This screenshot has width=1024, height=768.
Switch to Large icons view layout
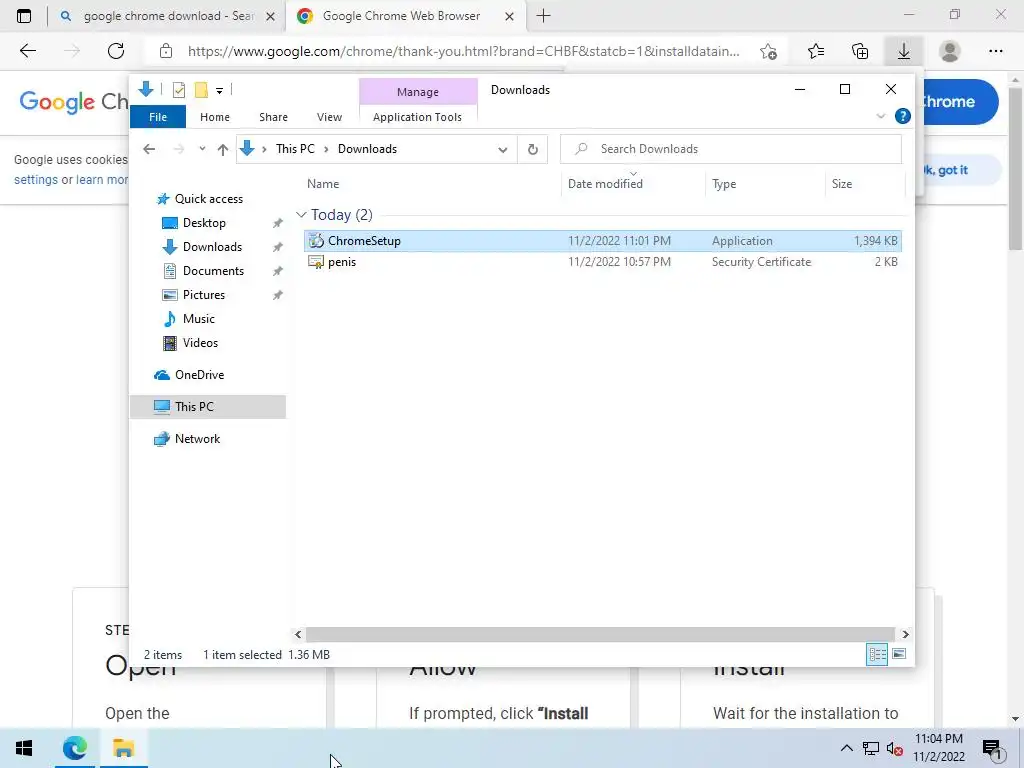tap(899, 654)
